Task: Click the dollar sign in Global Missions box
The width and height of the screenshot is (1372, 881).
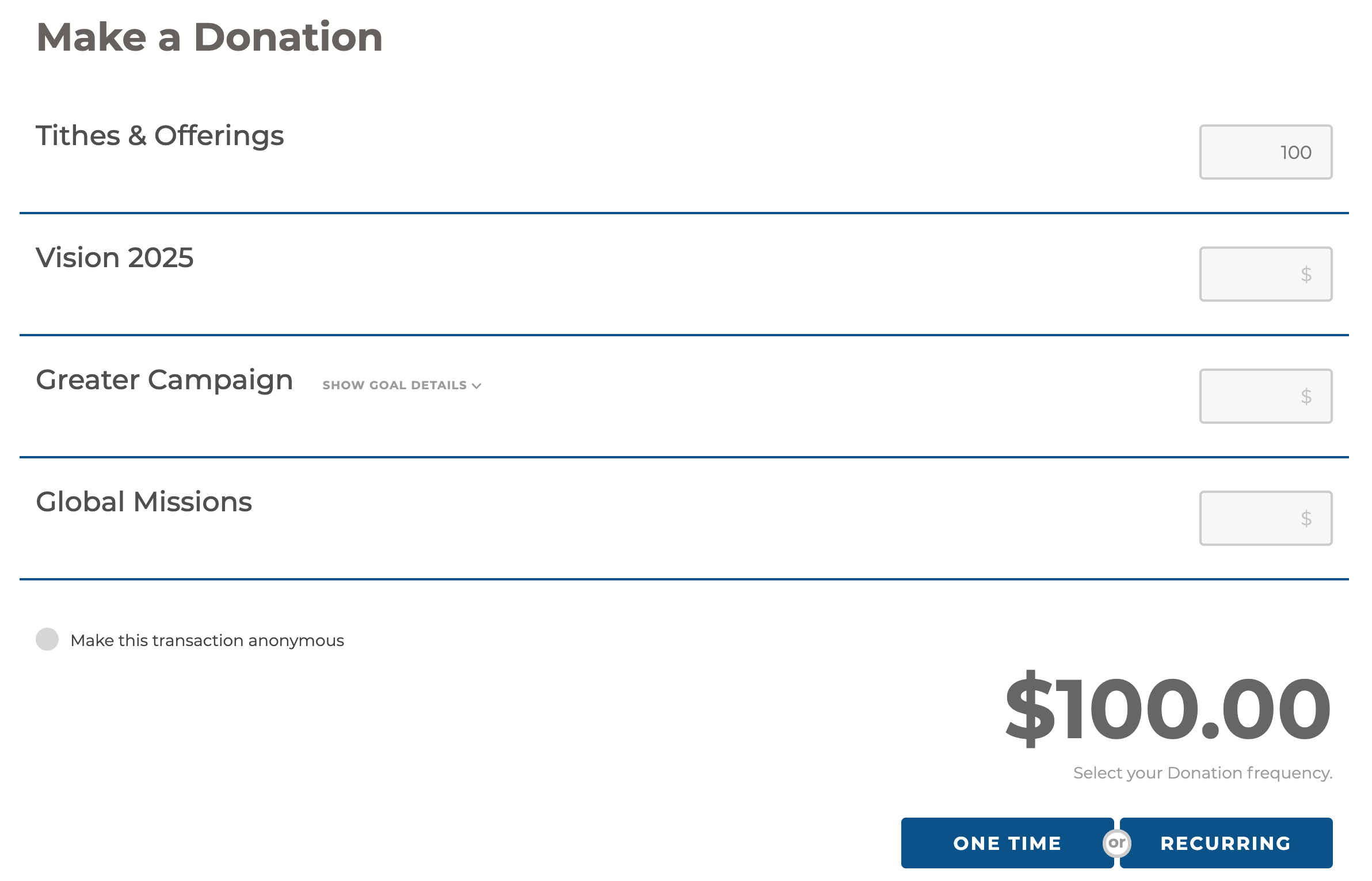Action: pyautogui.click(x=1306, y=518)
